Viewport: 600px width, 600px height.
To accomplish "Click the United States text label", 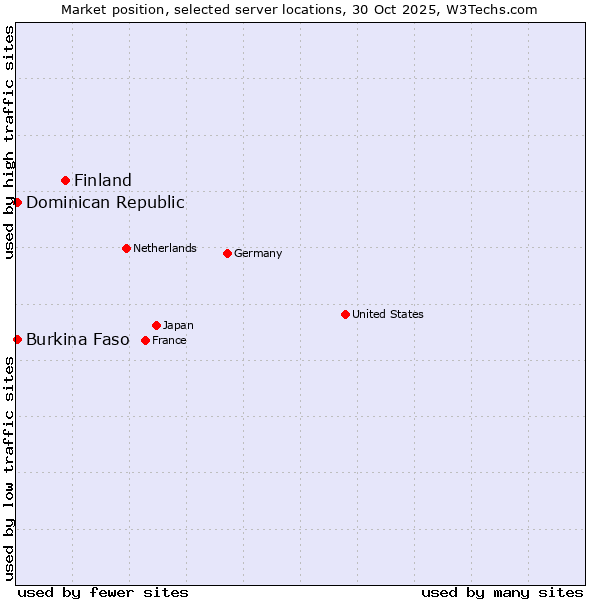I will click(388, 314).
